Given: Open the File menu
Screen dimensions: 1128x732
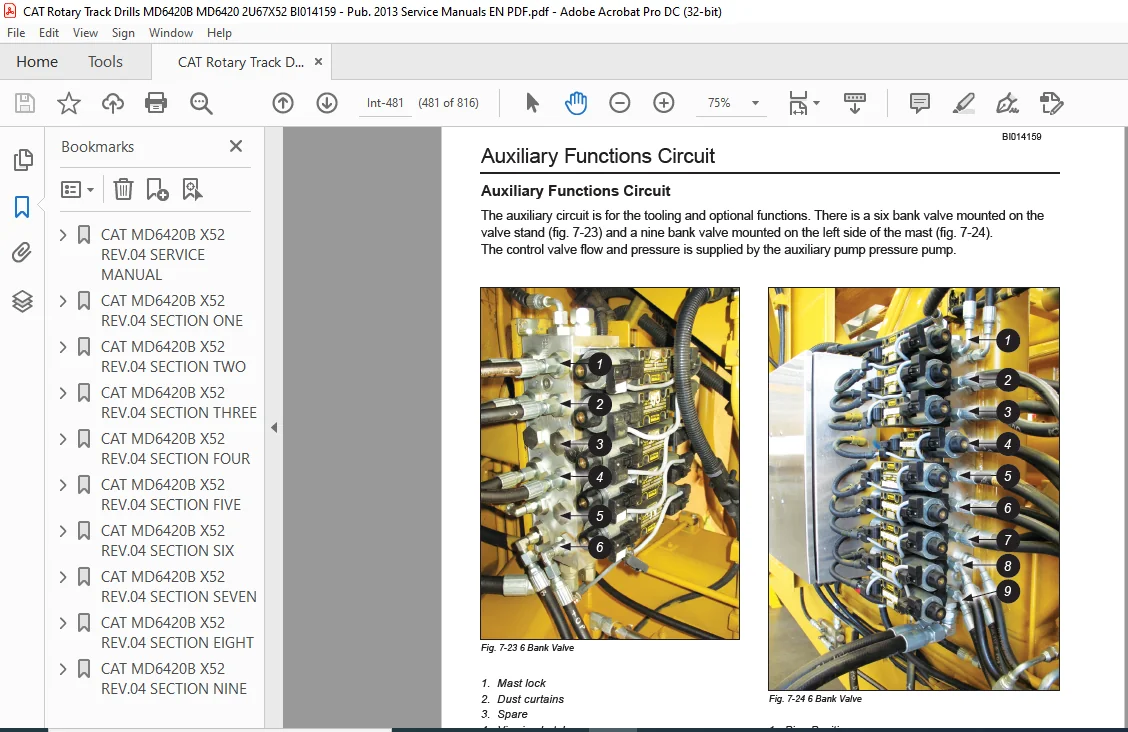Looking at the screenshot, I should (x=16, y=32).
